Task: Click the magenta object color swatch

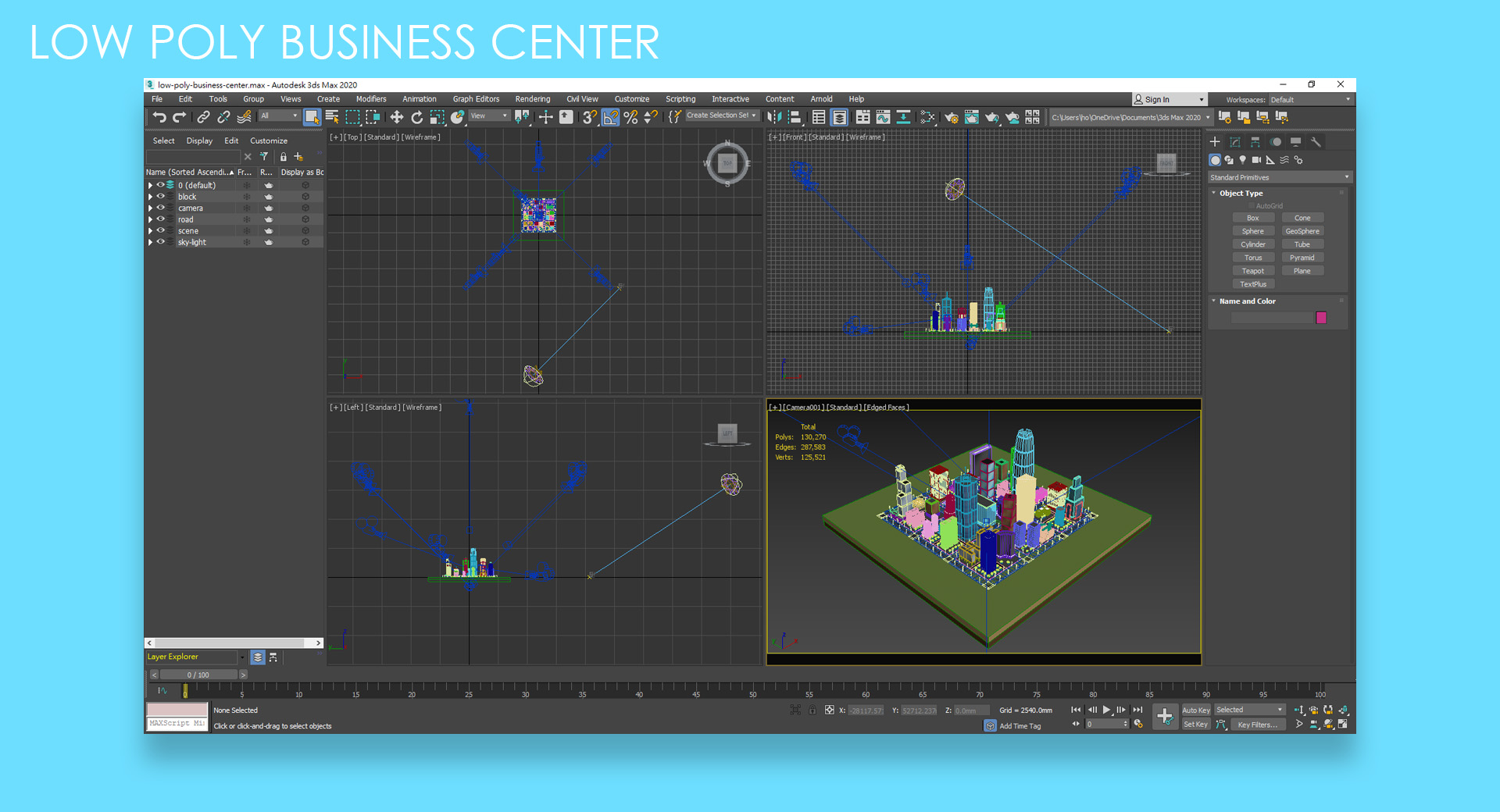Action: pos(1321,318)
